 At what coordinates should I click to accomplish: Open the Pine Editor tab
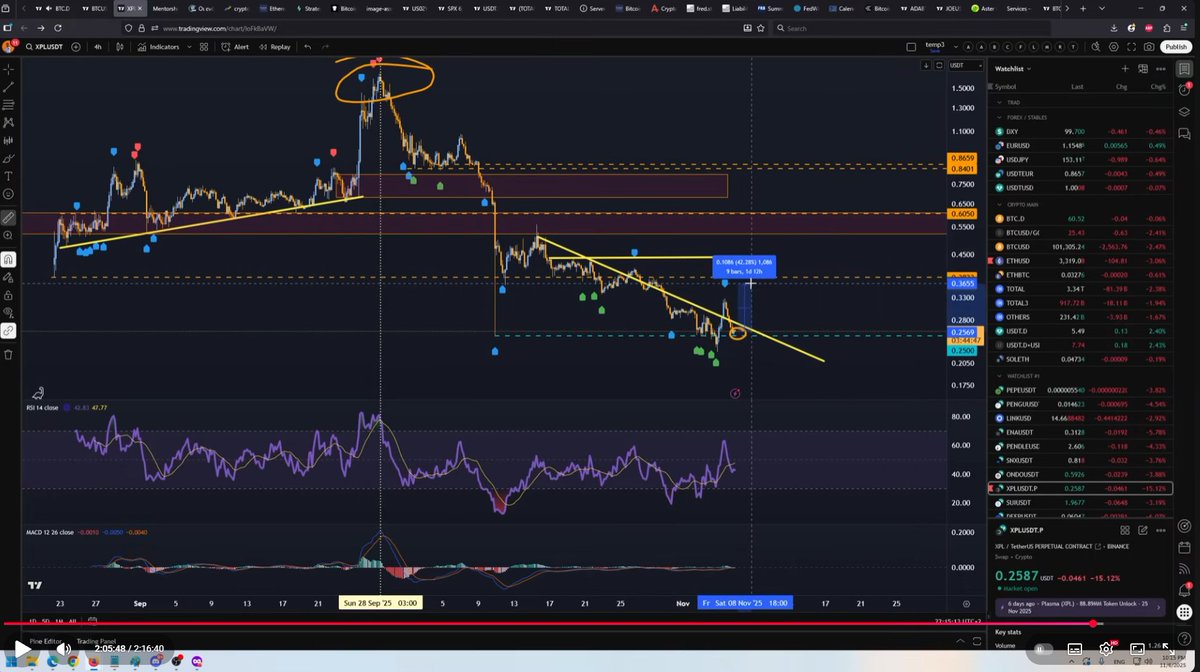44,641
